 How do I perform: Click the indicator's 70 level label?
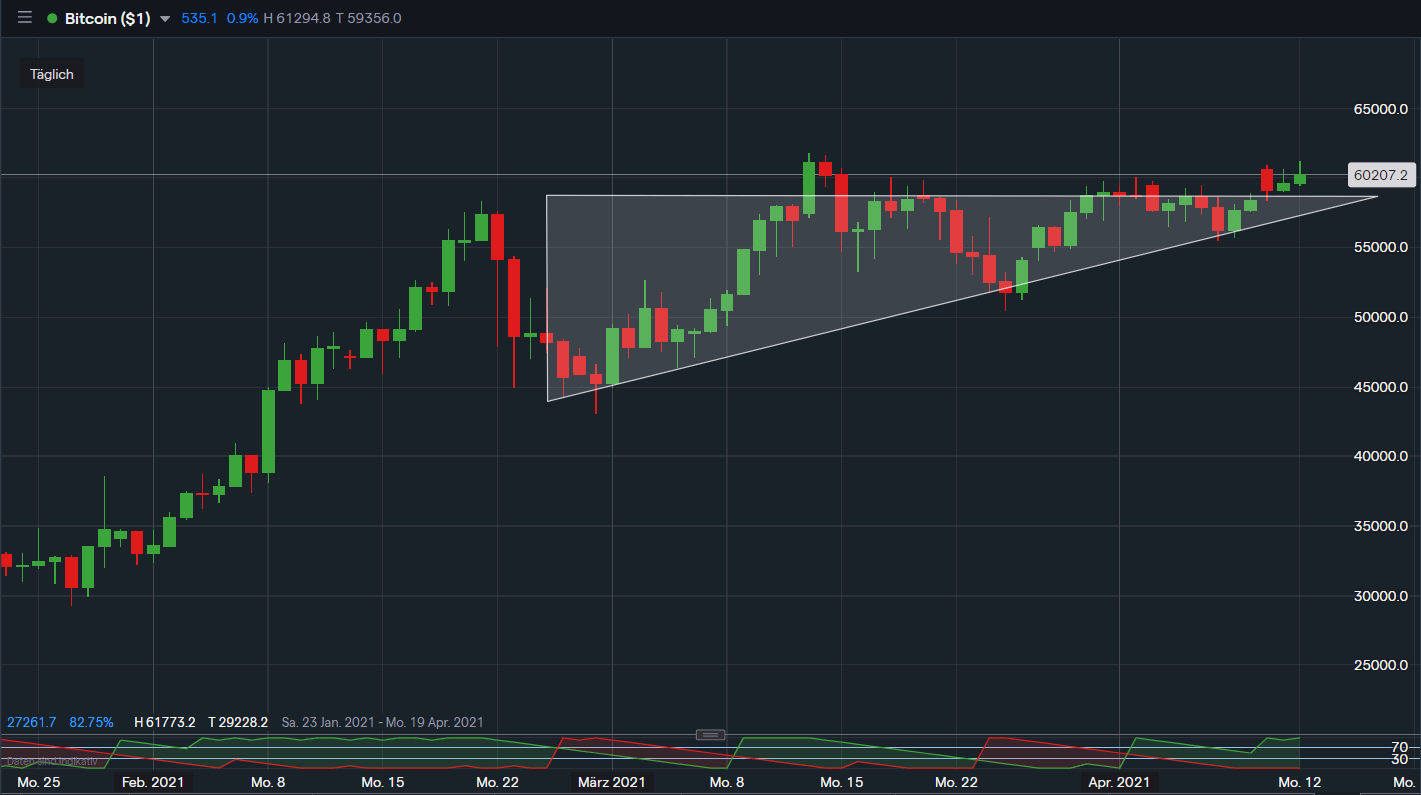[x=1400, y=747]
